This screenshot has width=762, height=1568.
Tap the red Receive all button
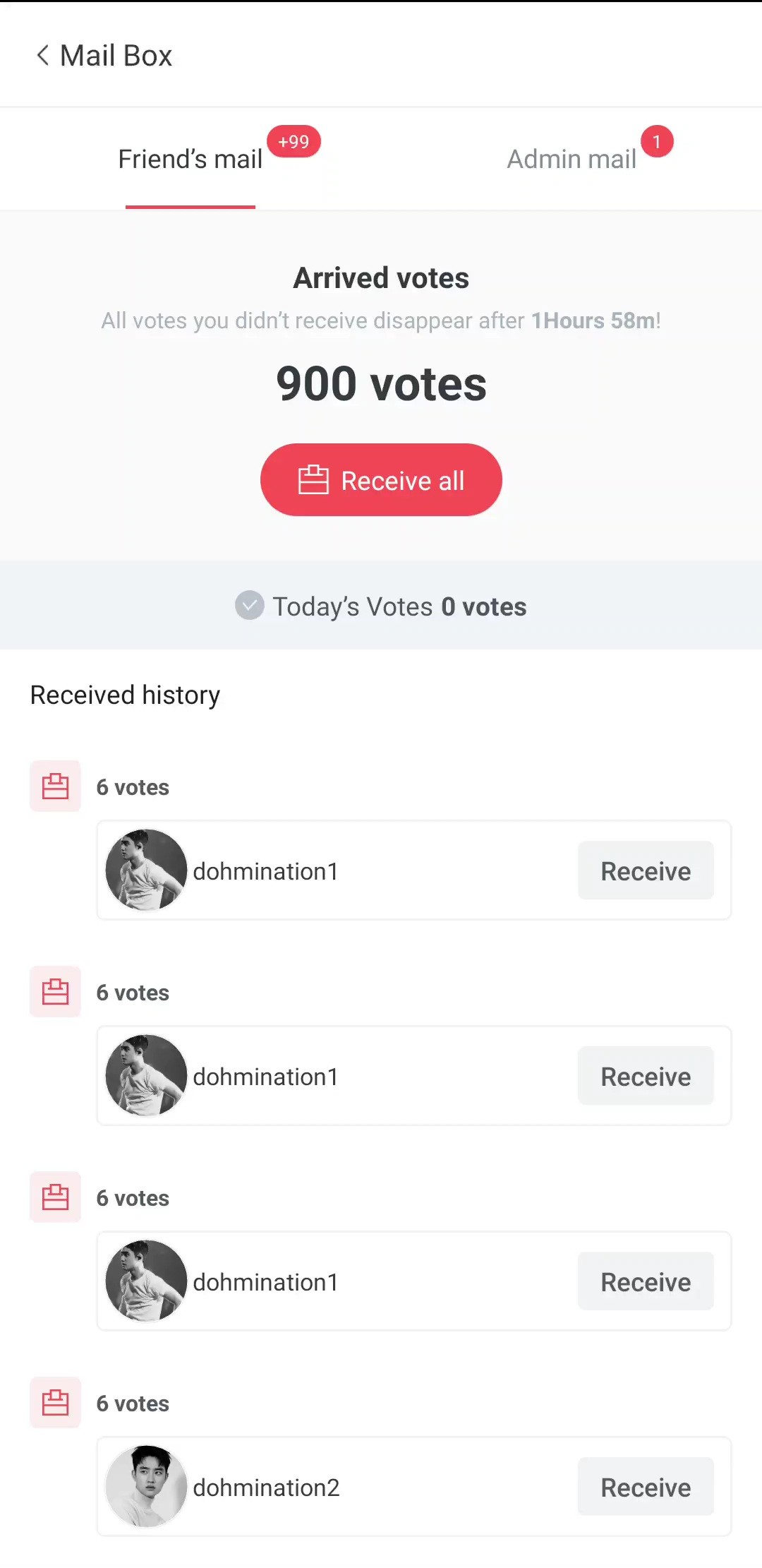click(x=381, y=479)
